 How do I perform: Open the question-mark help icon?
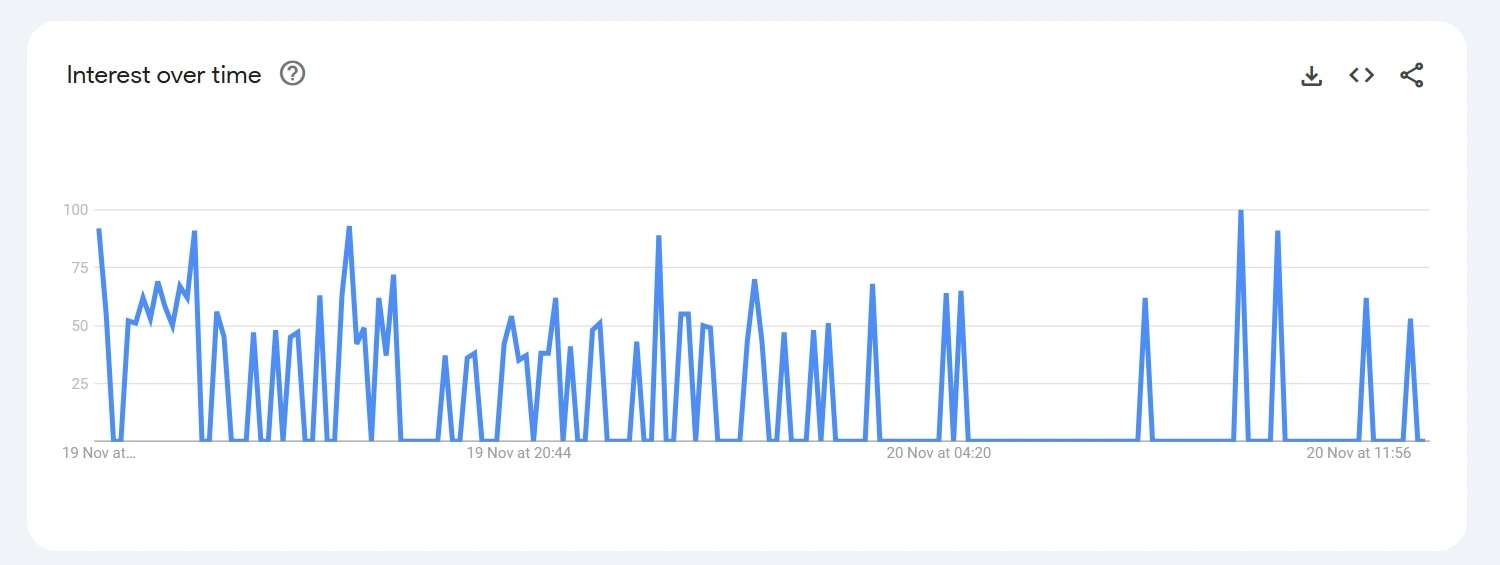point(292,73)
